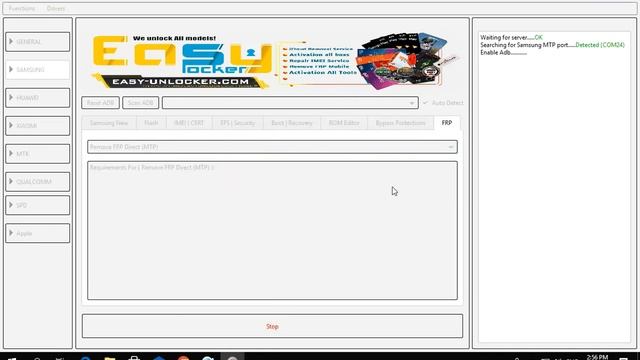Open the IMEI | CERT tab

[x=189, y=123]
